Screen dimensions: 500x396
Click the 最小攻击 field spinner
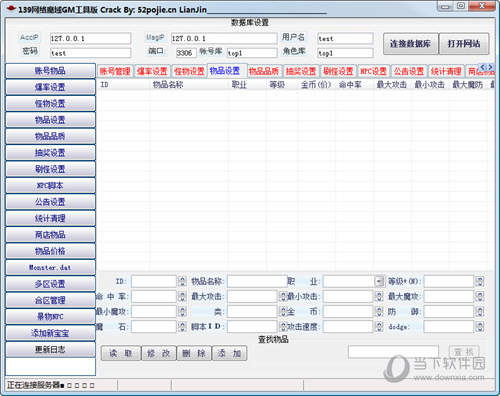[x=379, y=296]
